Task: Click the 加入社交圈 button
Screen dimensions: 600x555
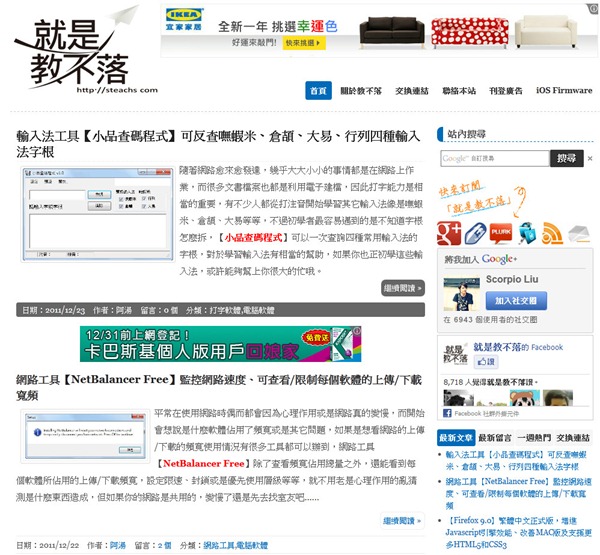Action: coord(516,301)
